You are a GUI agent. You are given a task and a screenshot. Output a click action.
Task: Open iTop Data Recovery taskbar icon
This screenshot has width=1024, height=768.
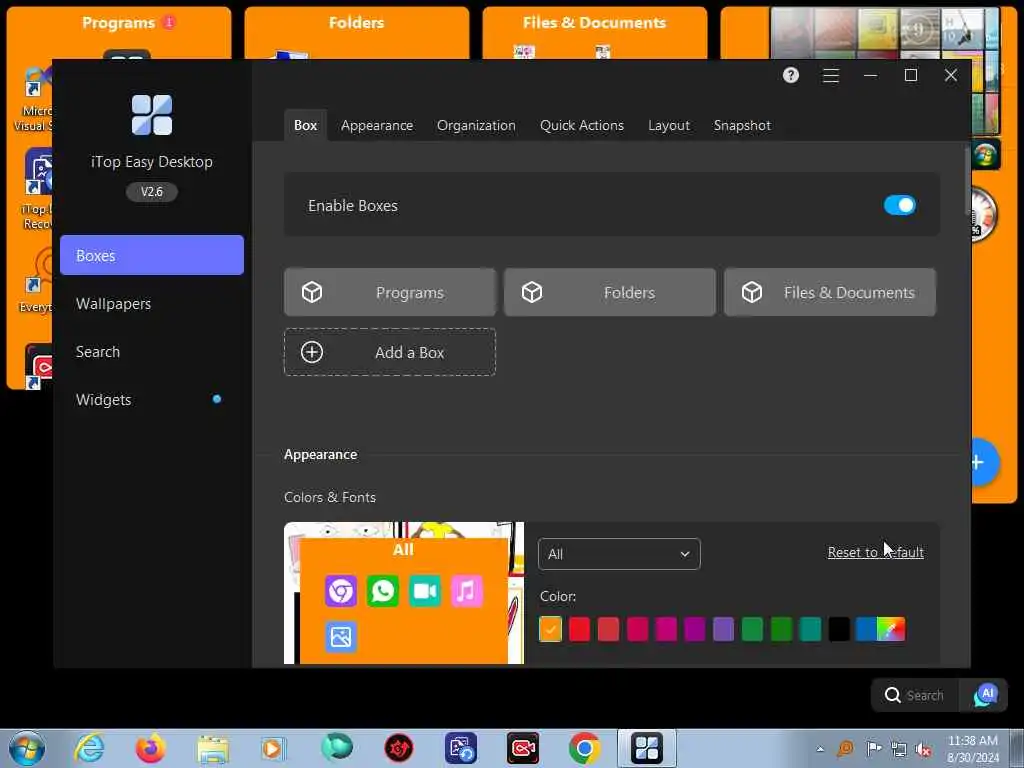point(460,748)
